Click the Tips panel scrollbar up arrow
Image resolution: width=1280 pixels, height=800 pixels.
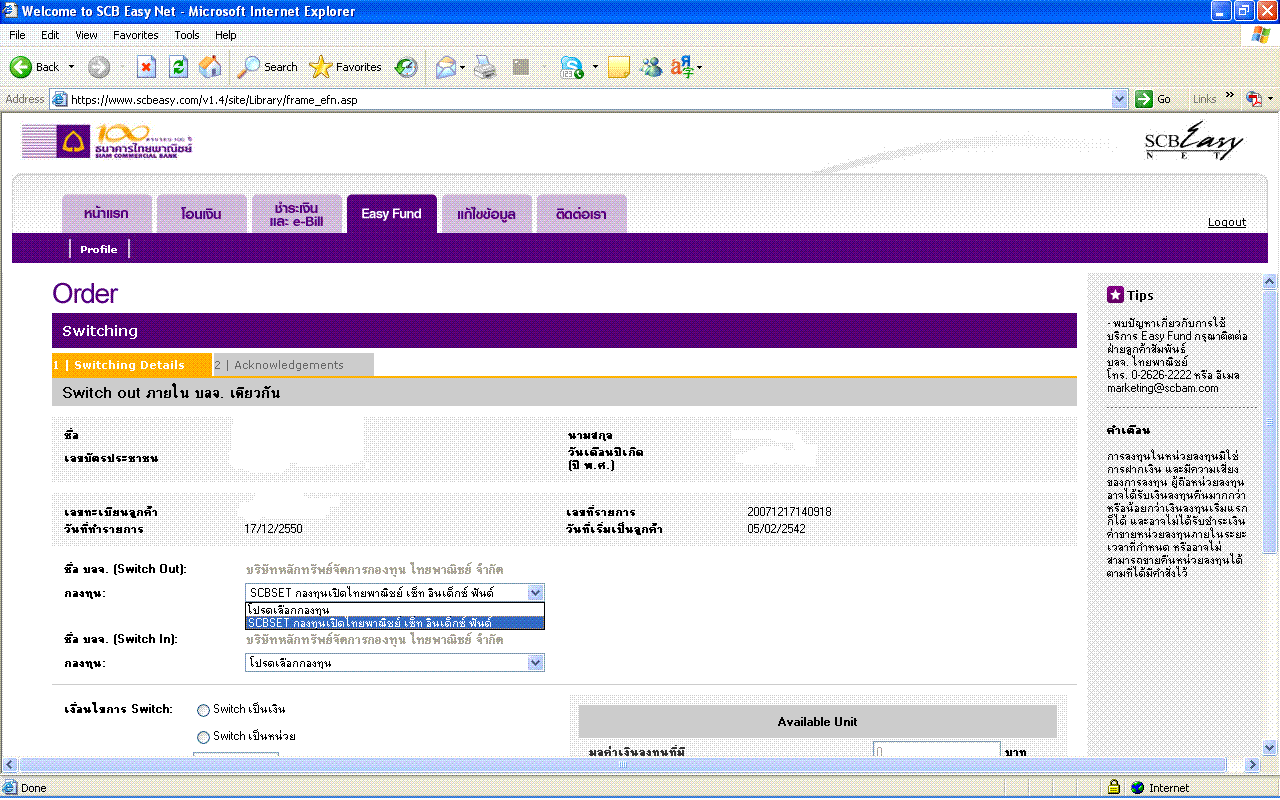coord(1270,282)
